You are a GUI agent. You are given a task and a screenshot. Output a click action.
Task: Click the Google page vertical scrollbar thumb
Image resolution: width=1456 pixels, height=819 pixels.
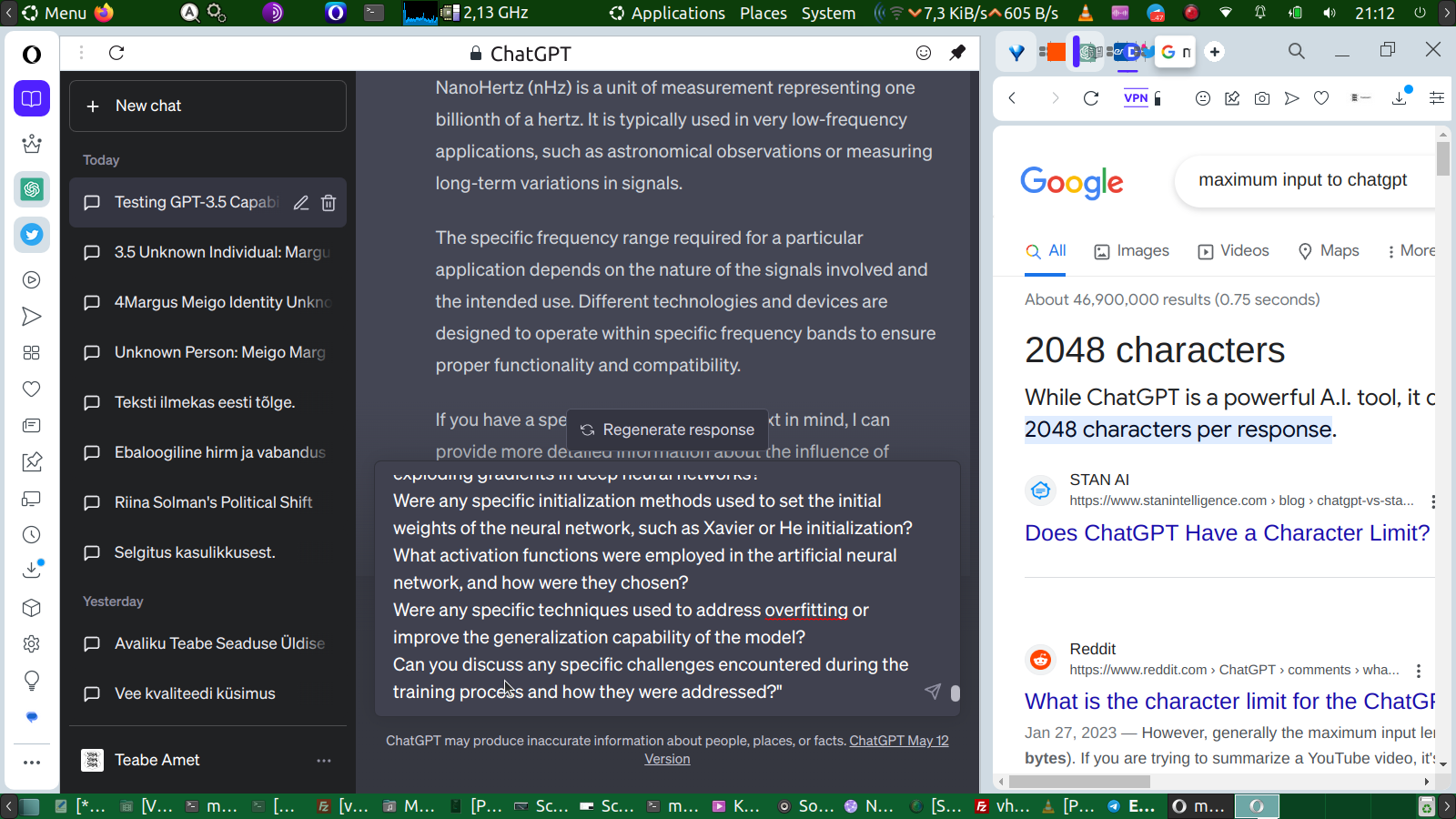coord(1443,158)
